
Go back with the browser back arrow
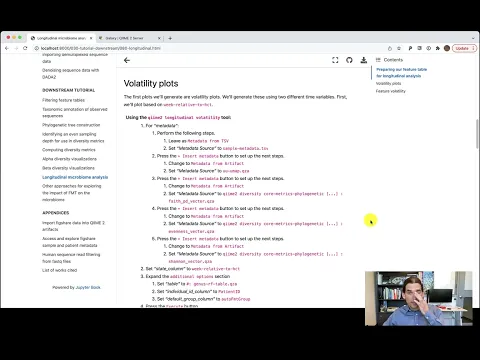[7, 48]
